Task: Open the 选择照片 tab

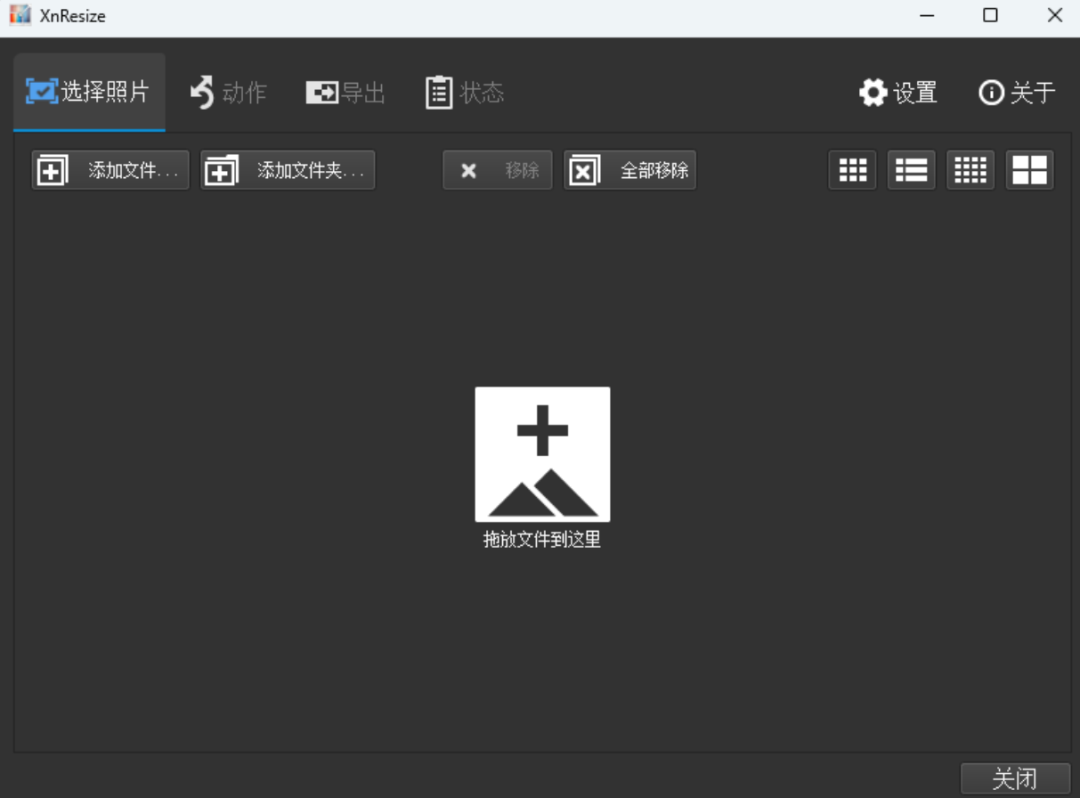Action: tap(89, 92)
